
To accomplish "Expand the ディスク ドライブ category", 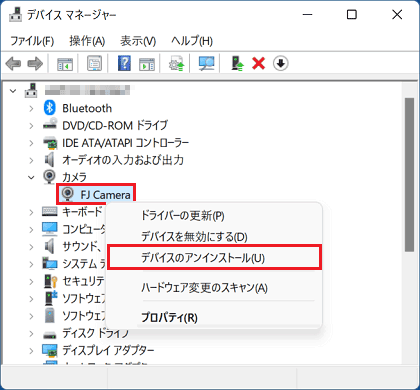I will (x=31, y=333).
